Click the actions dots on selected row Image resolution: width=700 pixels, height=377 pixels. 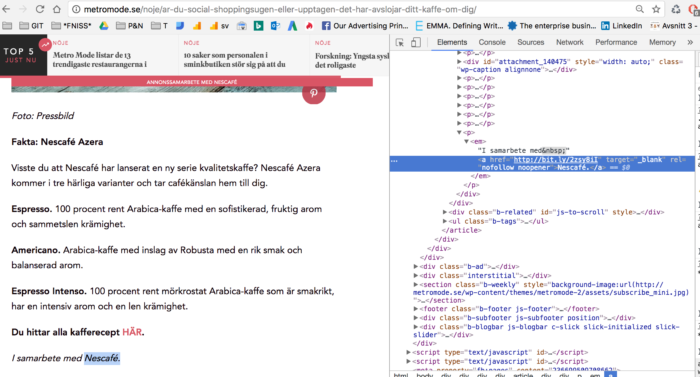click(394, 160)
